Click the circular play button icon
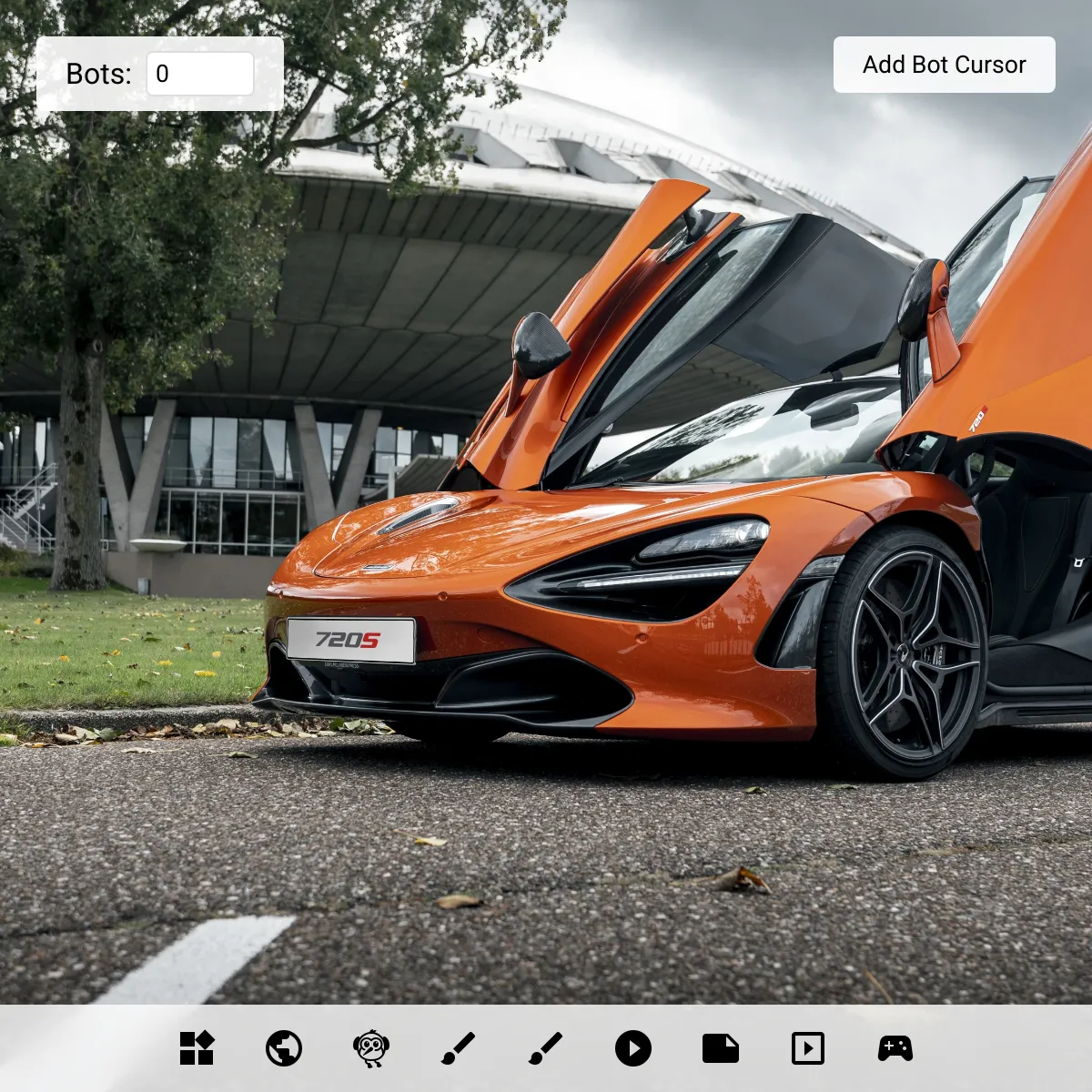The height and width of the screenshot is (1092, 1092). [633, 1048]
